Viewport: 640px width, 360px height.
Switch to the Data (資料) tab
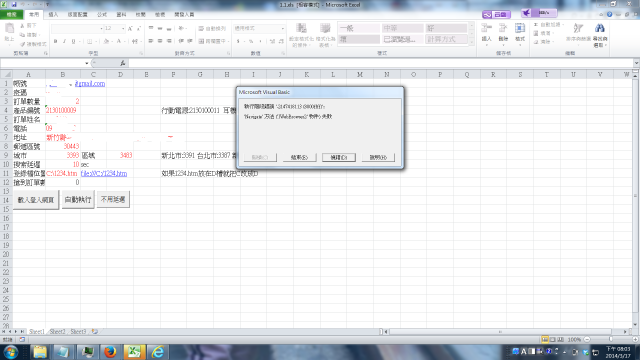tap(121, 14)
